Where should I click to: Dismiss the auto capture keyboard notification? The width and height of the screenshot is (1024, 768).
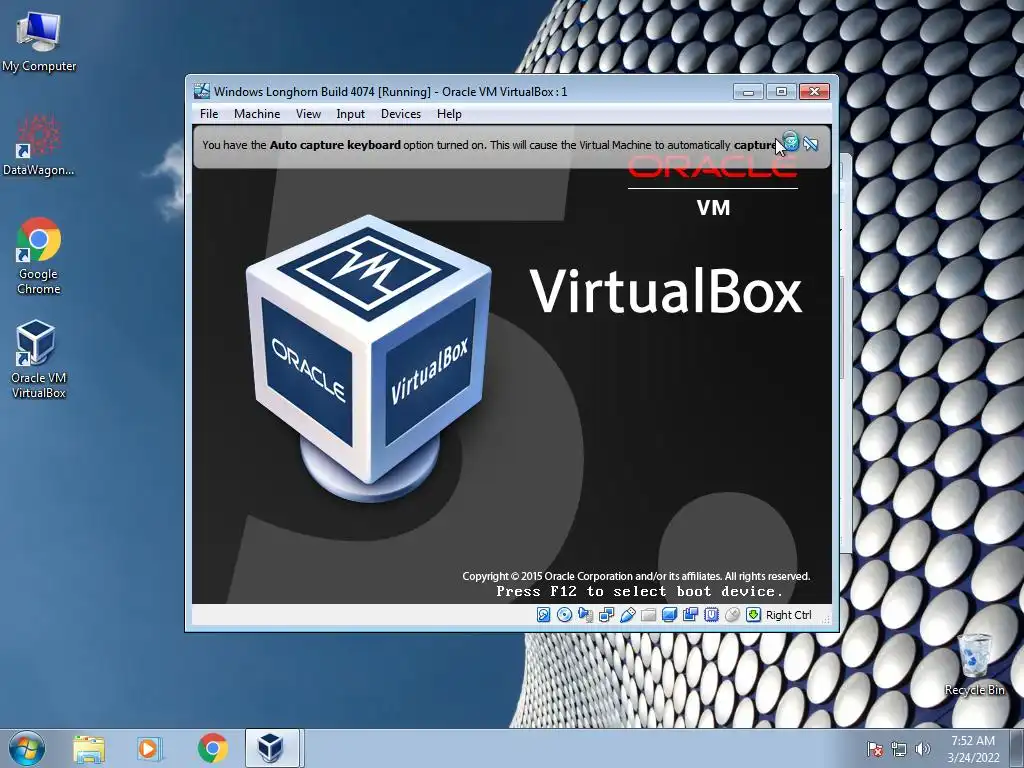(791, 141)
